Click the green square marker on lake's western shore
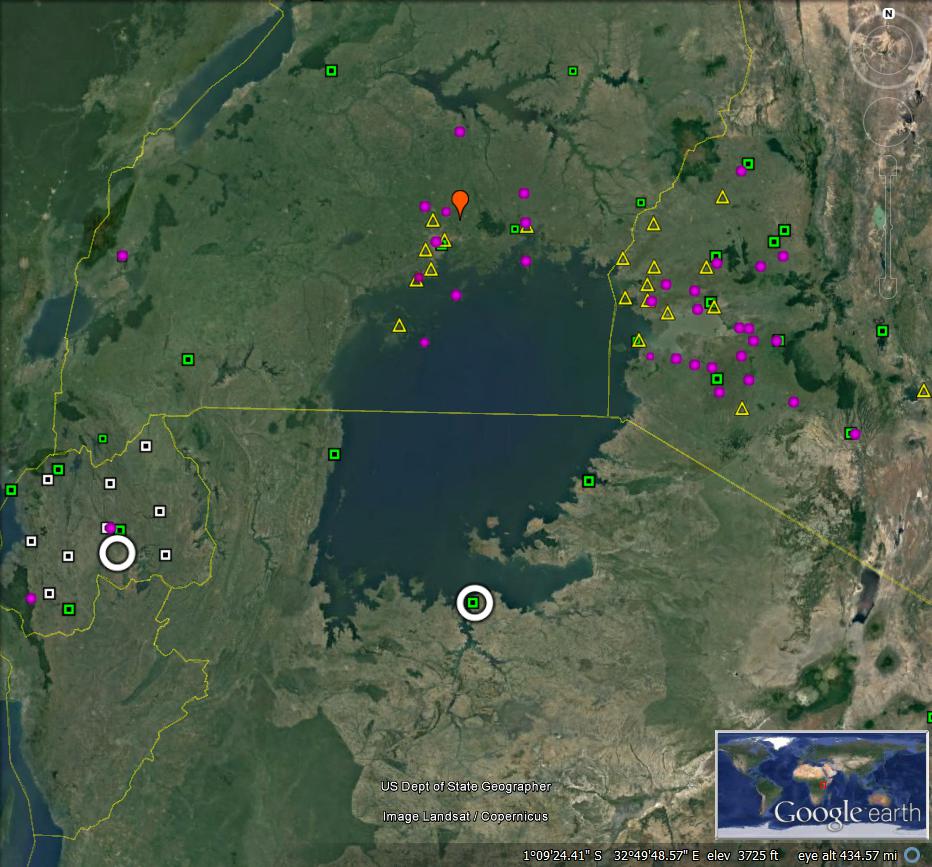Viewport: 932px width, 867px height. (x=334, y=454)
